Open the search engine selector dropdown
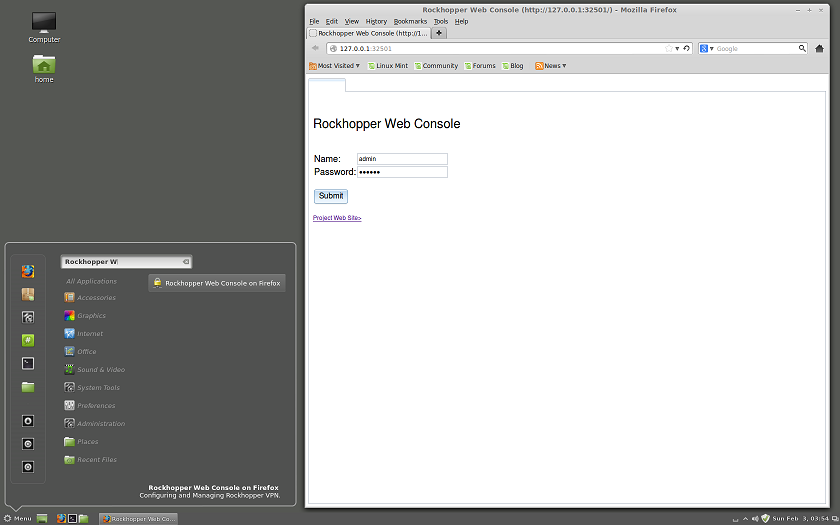Screen dimensions: 840x525 click(706, 48)
